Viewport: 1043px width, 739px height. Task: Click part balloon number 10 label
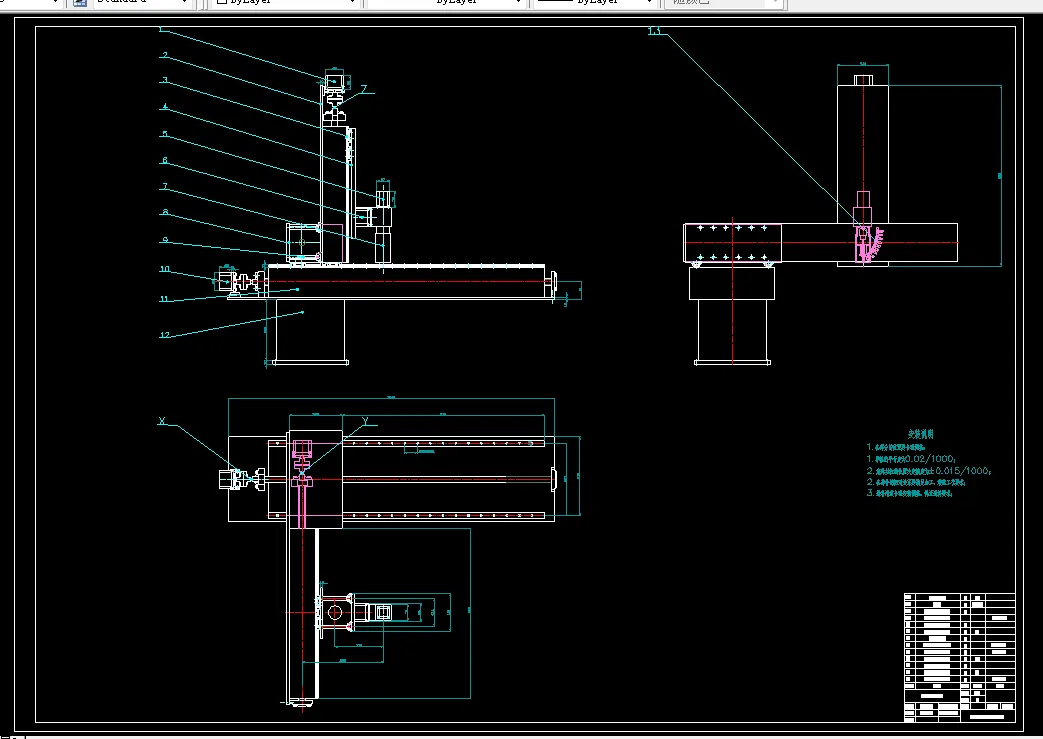[x=165, y=269]
